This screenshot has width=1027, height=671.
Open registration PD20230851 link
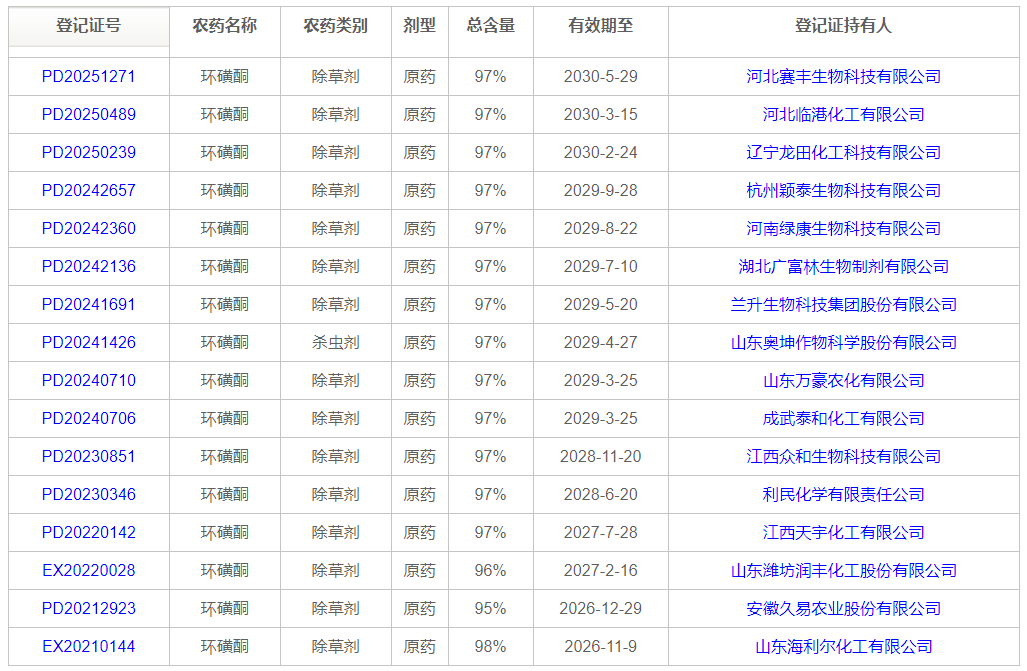(x=88, y=457)
